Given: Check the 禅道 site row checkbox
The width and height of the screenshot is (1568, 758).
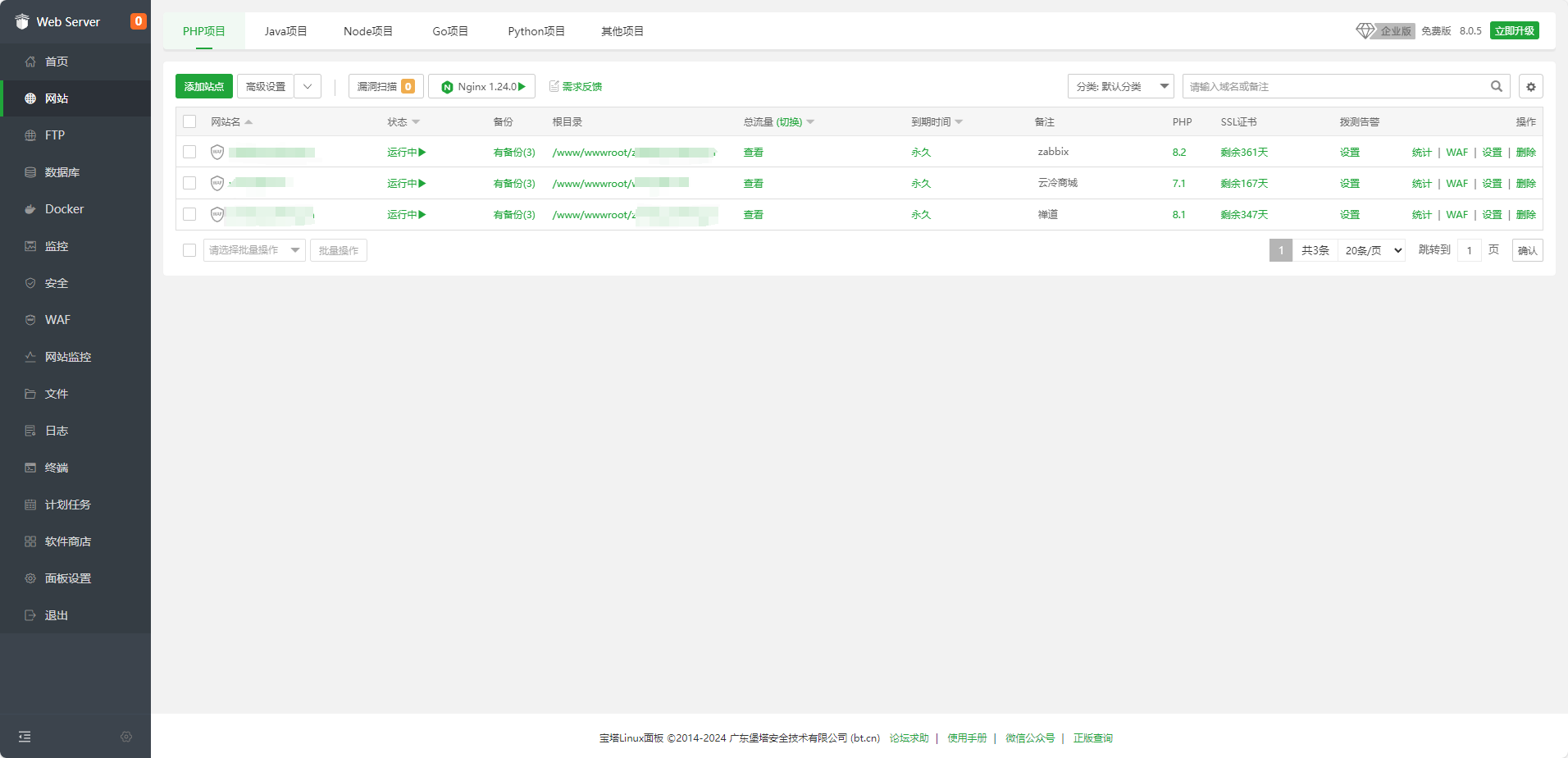Looking at the screenshot, I should pyautogui.click(x=189, y=214).
